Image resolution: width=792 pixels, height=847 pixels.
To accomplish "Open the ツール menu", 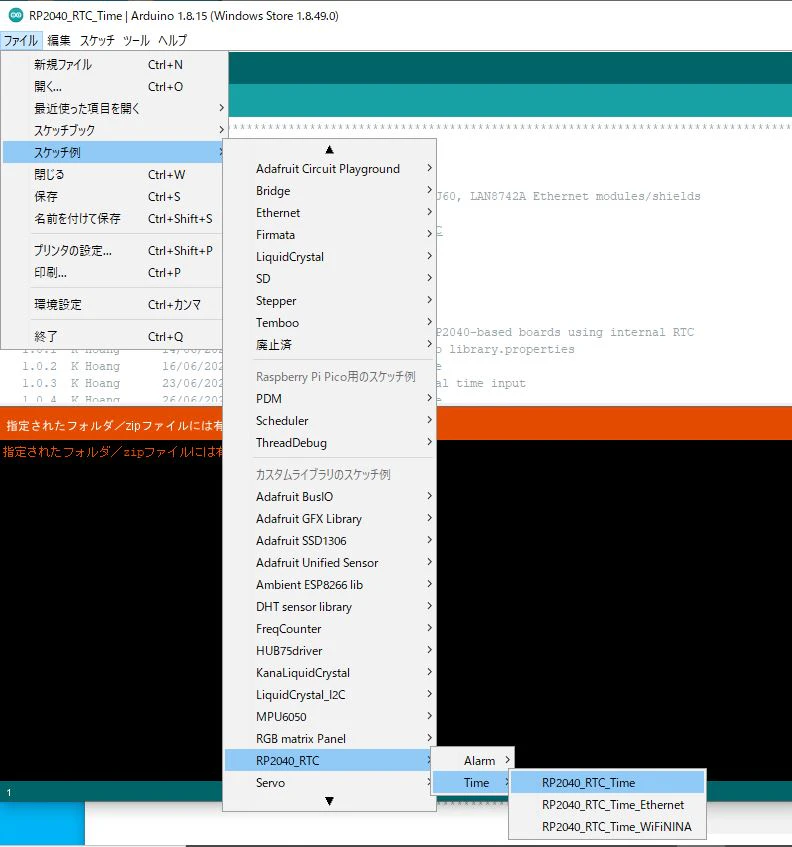I will pos(136,41).
